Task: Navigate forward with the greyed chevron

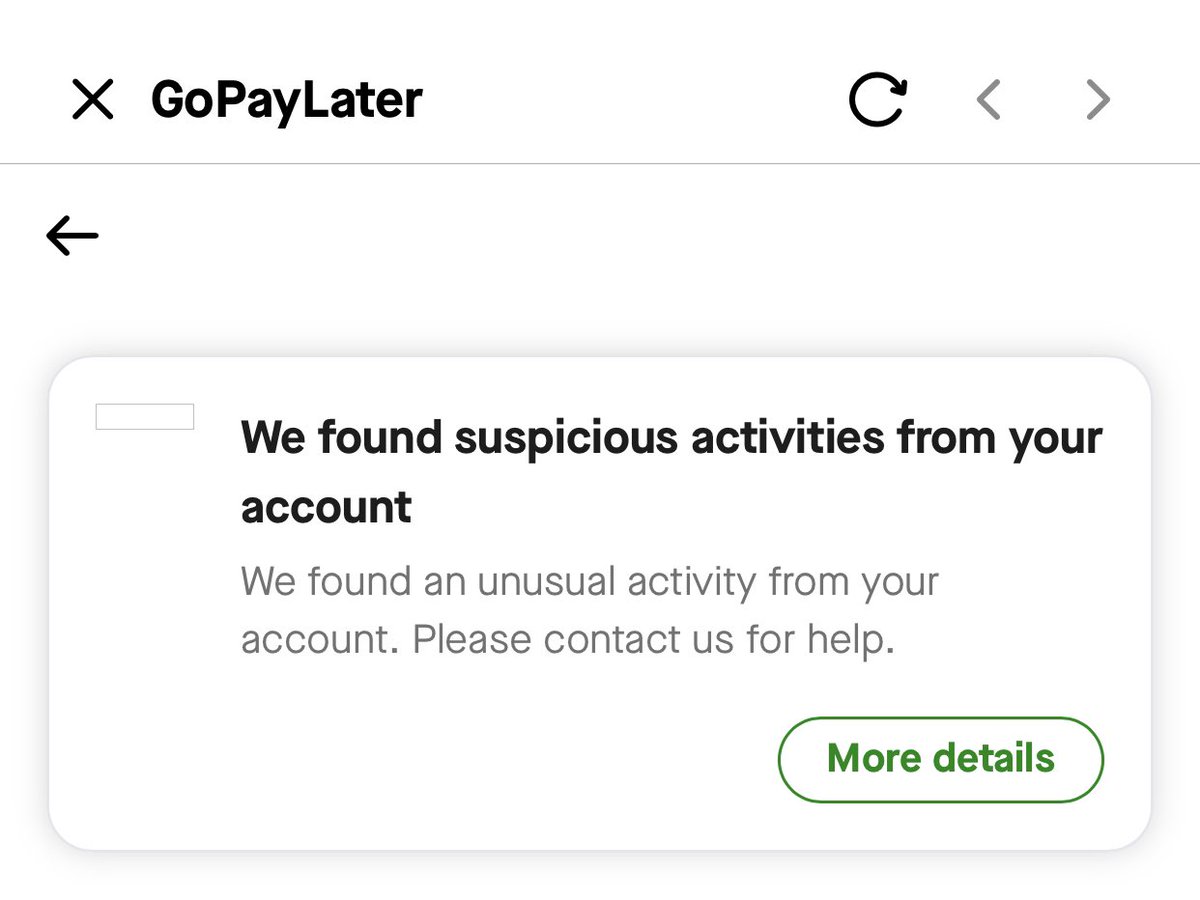Action: tap(1098, 100)
